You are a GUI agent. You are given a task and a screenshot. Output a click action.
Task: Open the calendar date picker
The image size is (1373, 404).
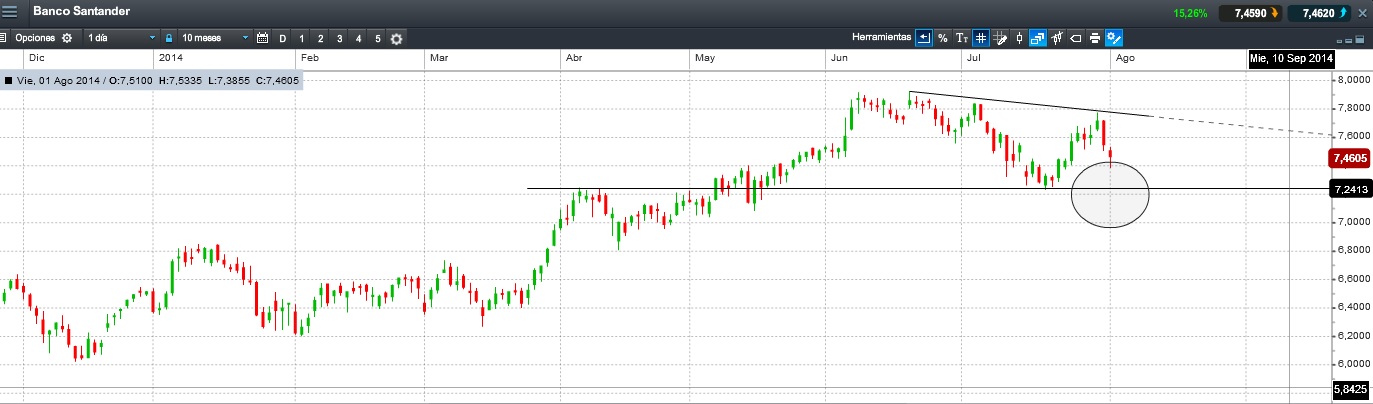tap(263, 38)
